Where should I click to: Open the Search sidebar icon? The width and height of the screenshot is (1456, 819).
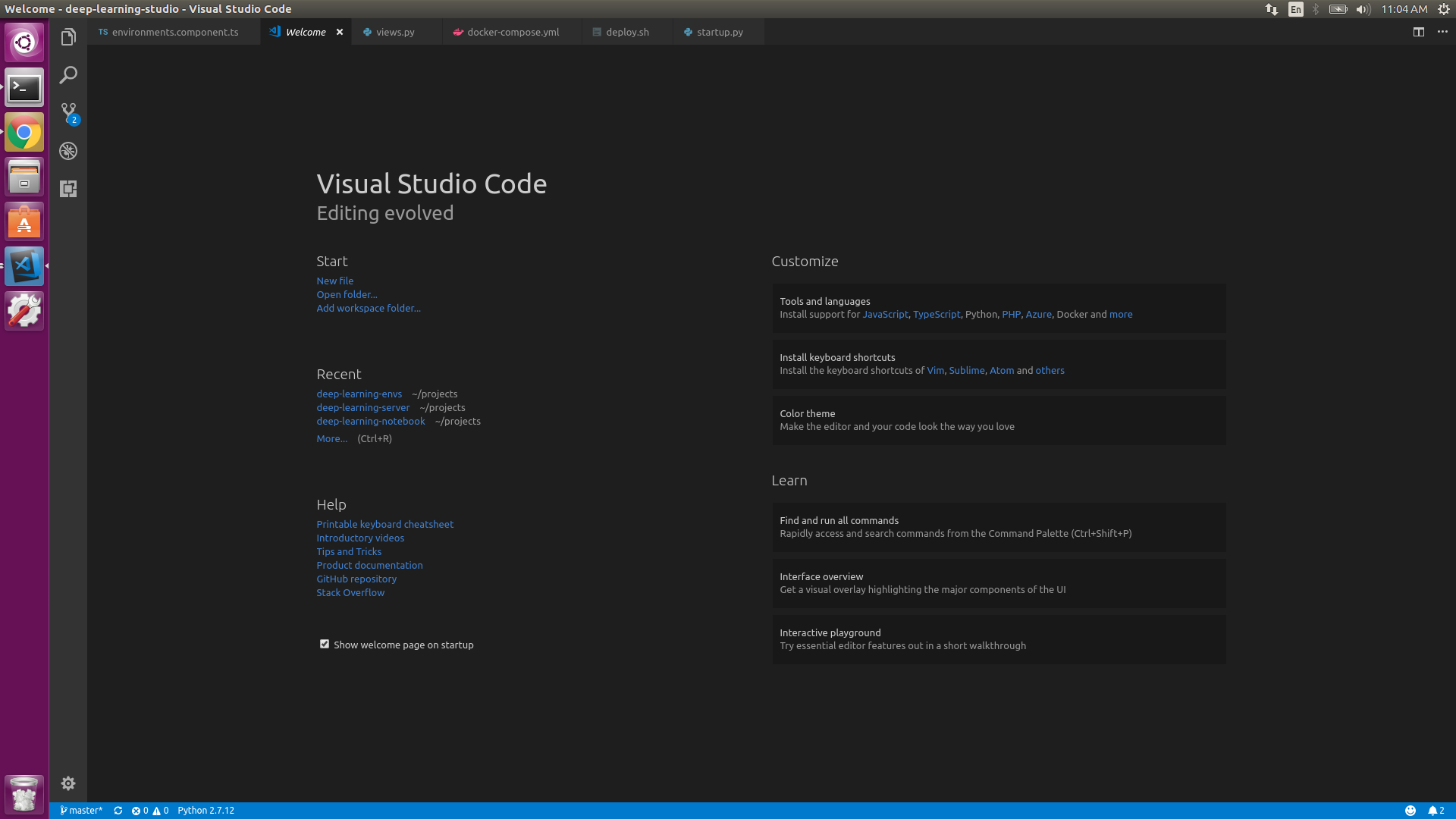pyautogui.click(x=68, y=75)
